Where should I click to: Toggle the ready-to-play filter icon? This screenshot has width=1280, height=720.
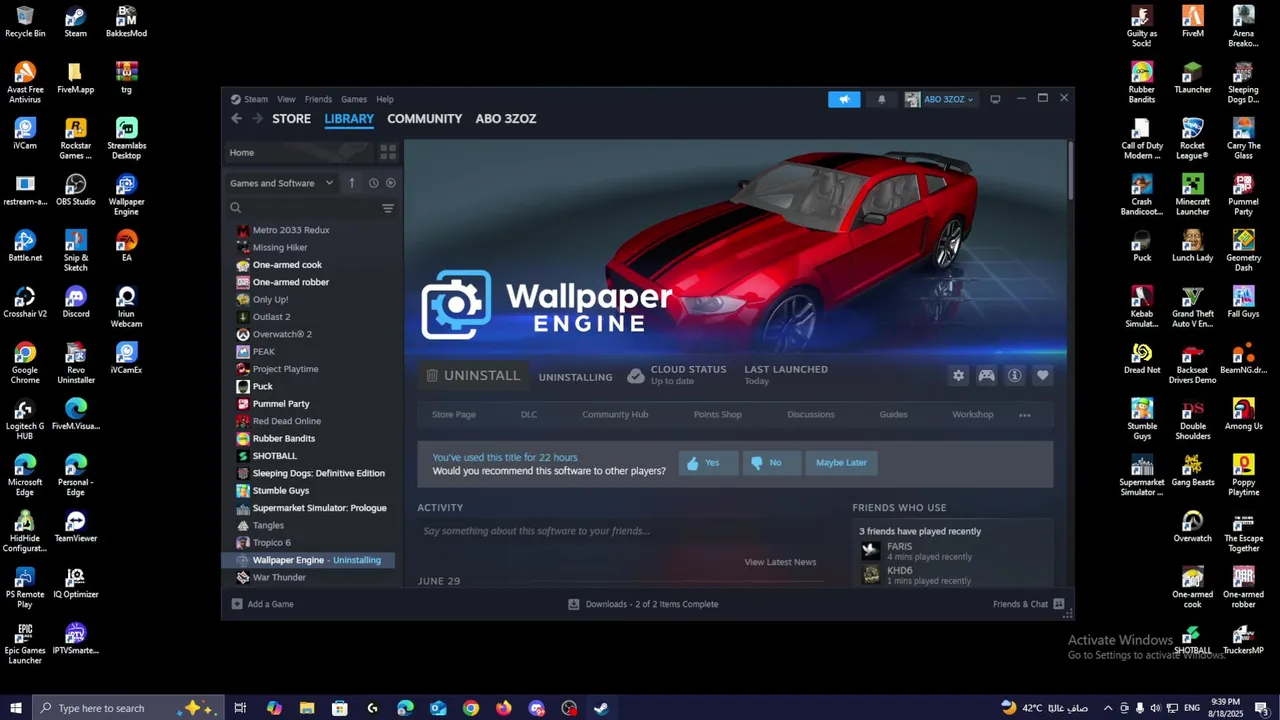pyautogui.click(x=391, y=183)
